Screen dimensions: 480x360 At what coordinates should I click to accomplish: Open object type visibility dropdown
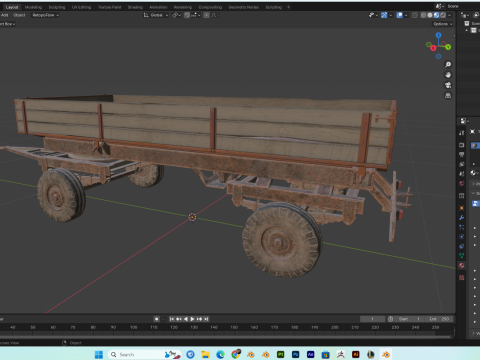pyautogui.click(x=373, y=15)
